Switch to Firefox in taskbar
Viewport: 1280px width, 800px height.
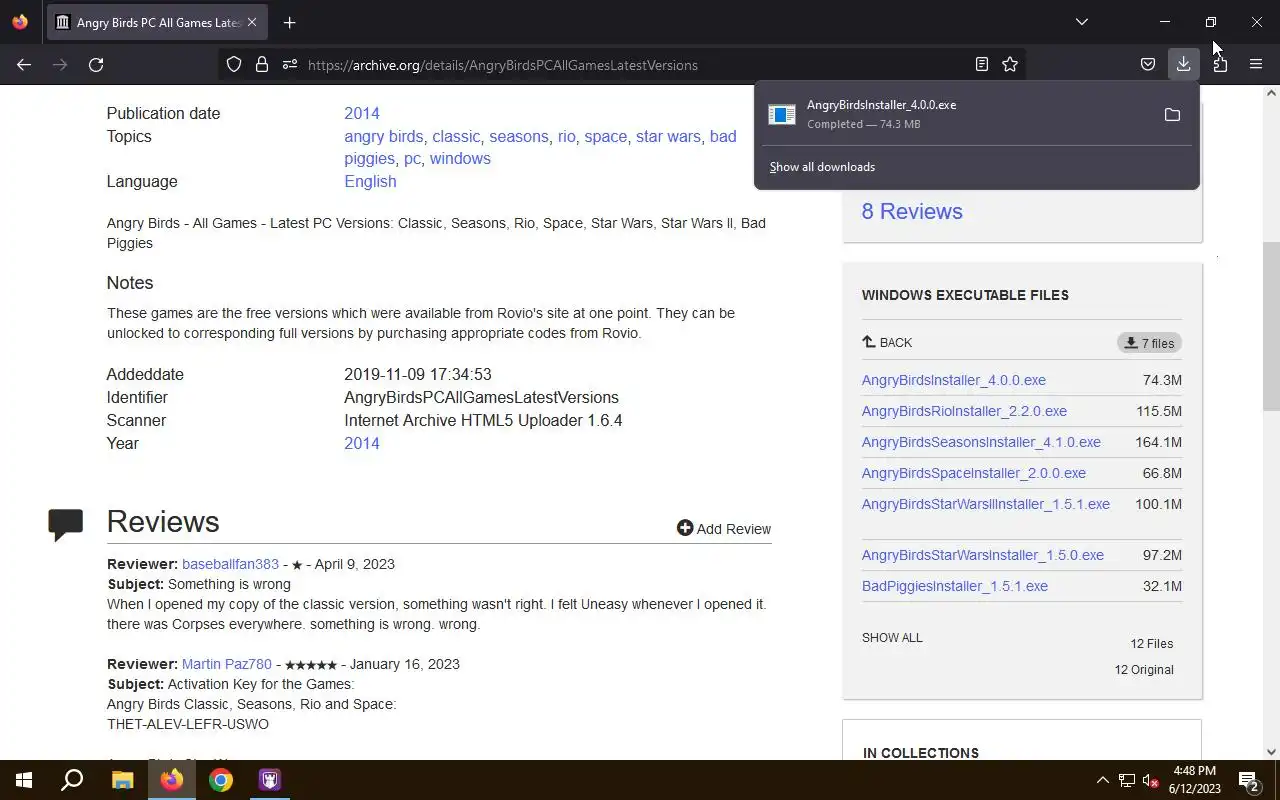172,780
